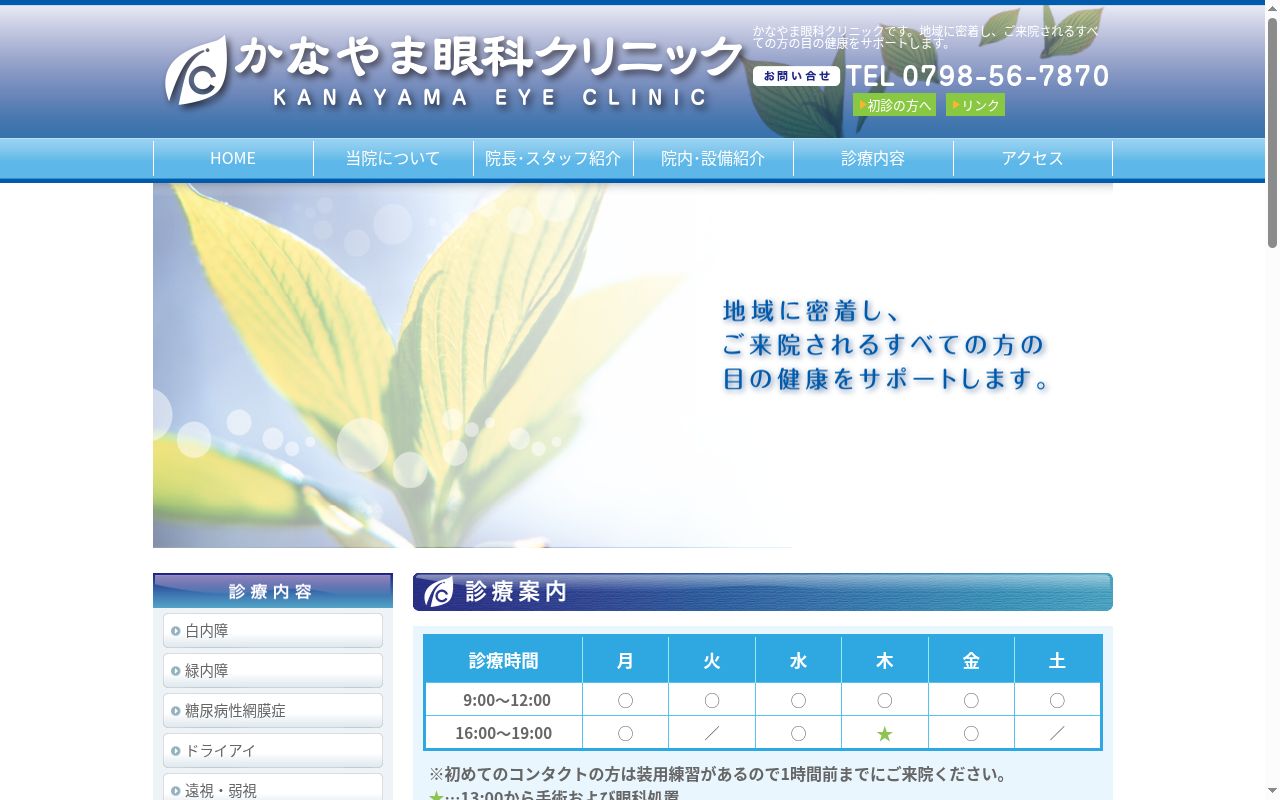Click the 診療案内 heading logo icon

(438, 592)
